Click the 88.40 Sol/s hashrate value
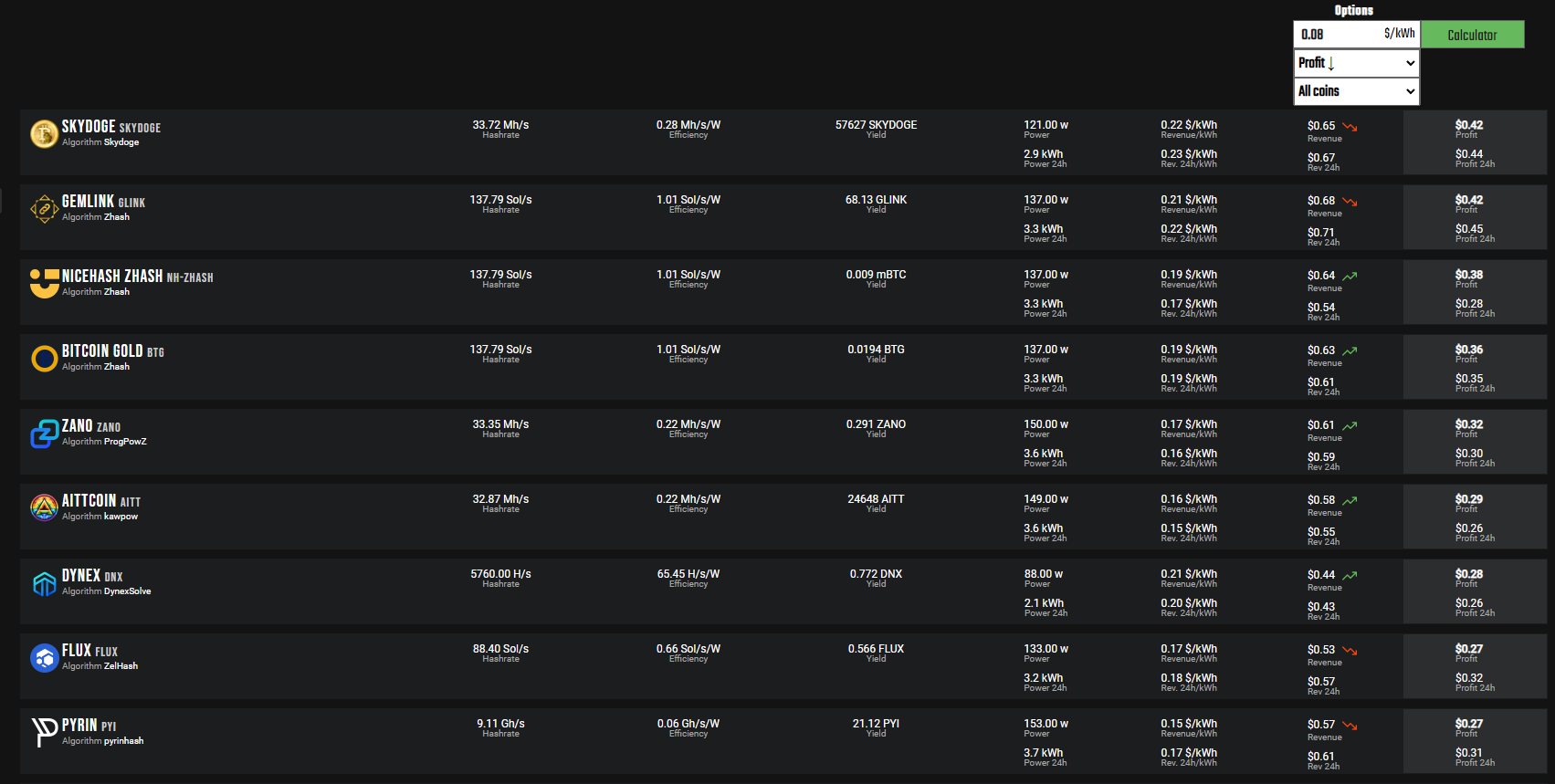This screenshot has height=784, width=1555. pos(500,649)
